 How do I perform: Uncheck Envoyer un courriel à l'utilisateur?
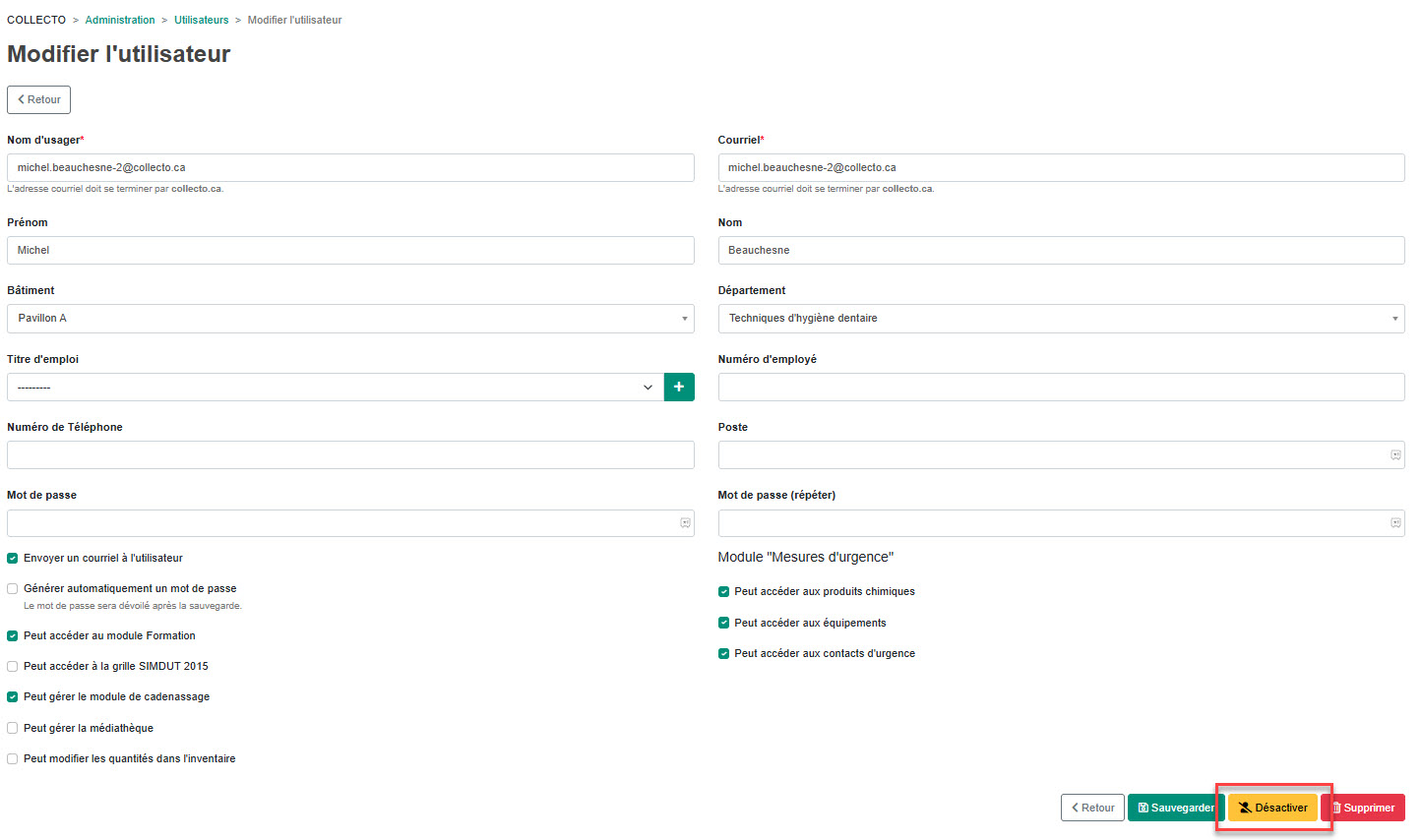pos(13,558)
